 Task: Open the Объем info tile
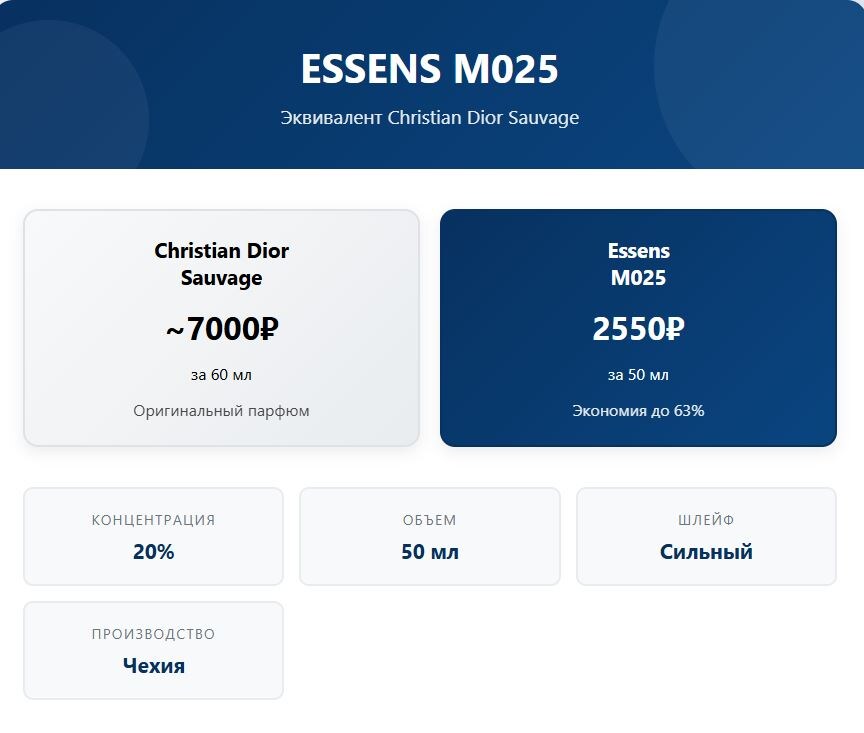[430, 536]
